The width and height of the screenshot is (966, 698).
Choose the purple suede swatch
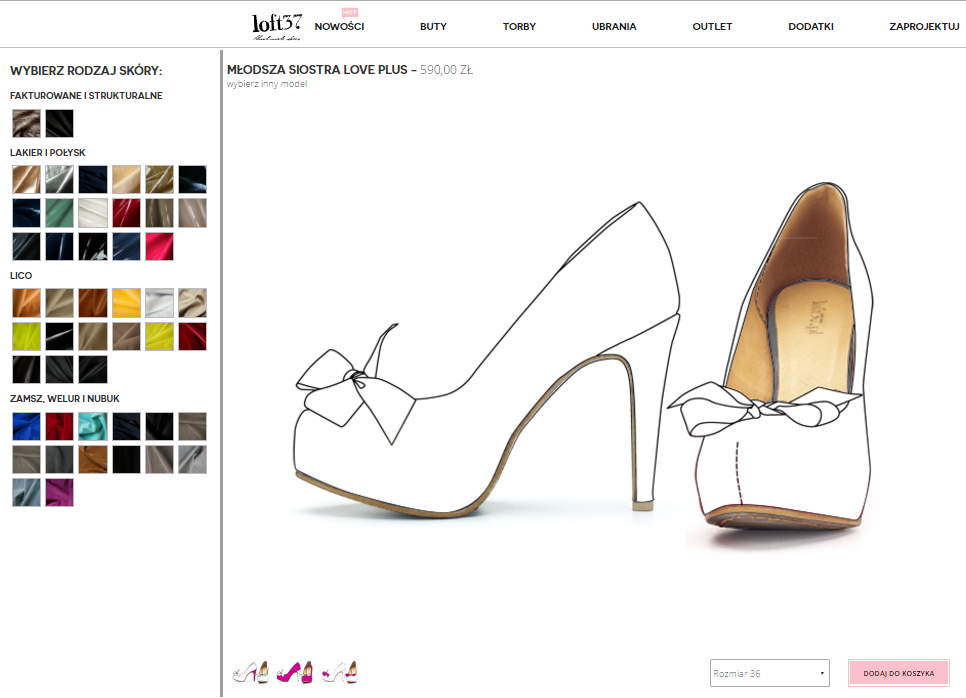click(x=59, y=493)
